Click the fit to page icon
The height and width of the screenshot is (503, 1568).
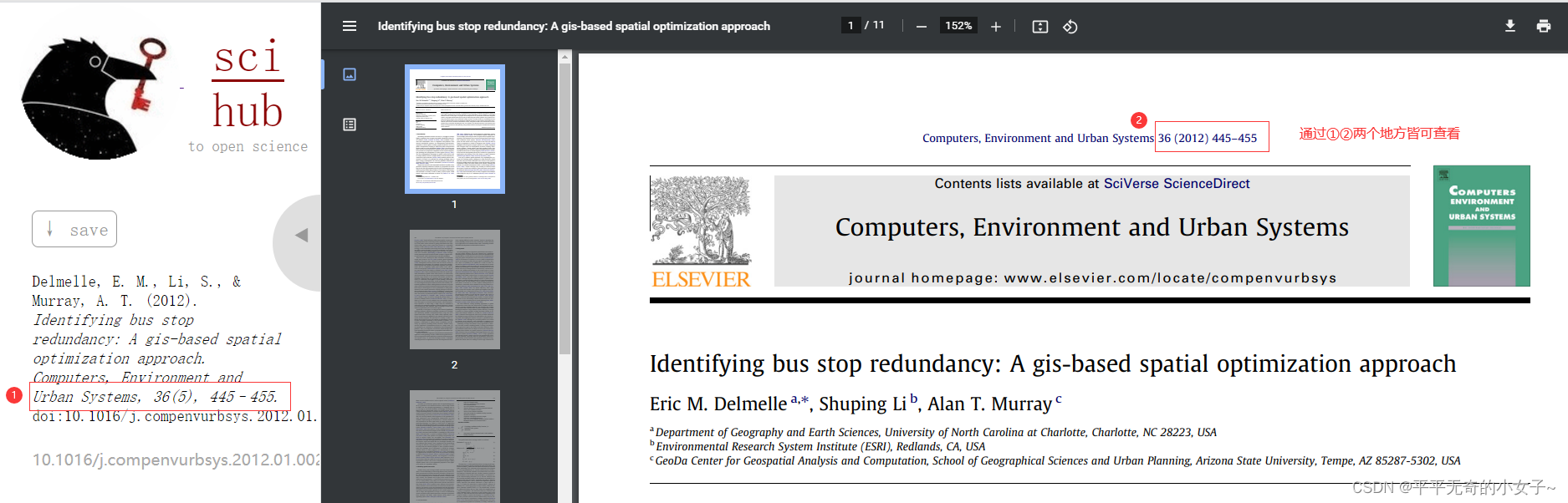click(x=1040, y=27)
